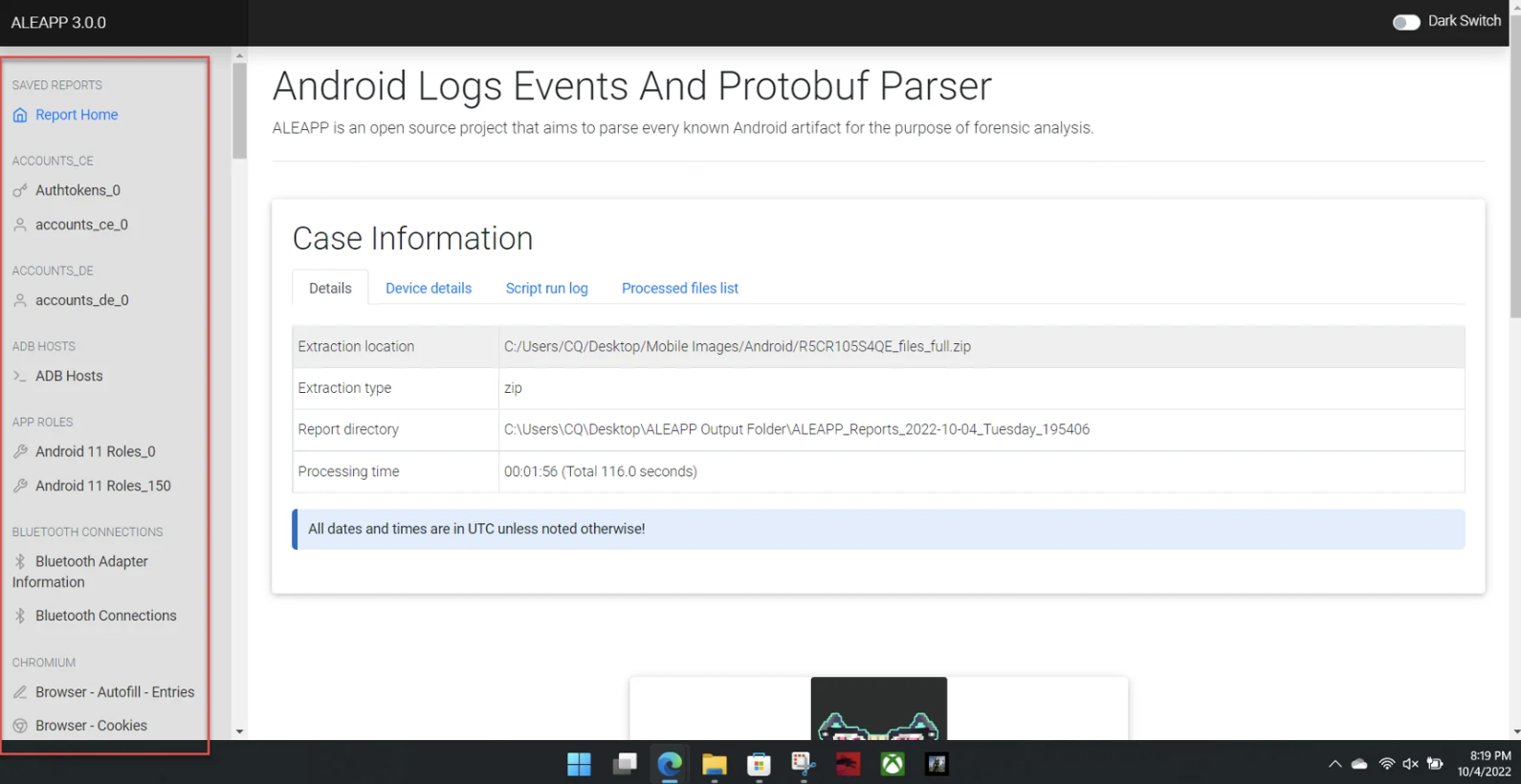This screenshot has width=1521, height=784.
Task: Open File Explorer from the taskbar
Action: 714,764
